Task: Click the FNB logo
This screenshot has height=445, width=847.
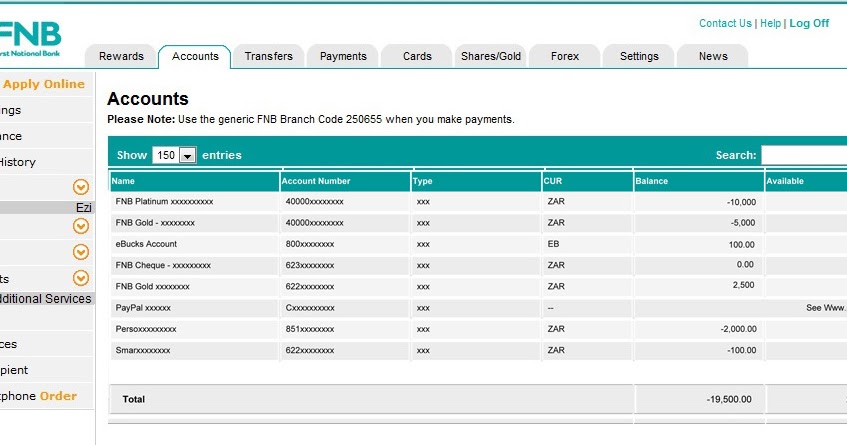Action: 30,39
